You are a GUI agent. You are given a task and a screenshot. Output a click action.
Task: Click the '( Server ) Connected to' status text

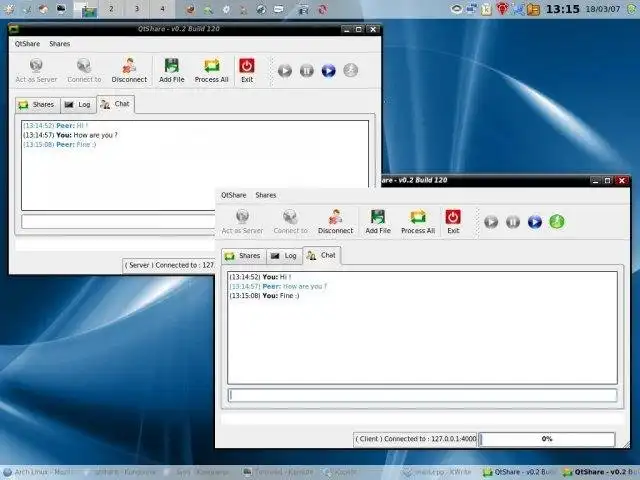(x=169, y=265)
